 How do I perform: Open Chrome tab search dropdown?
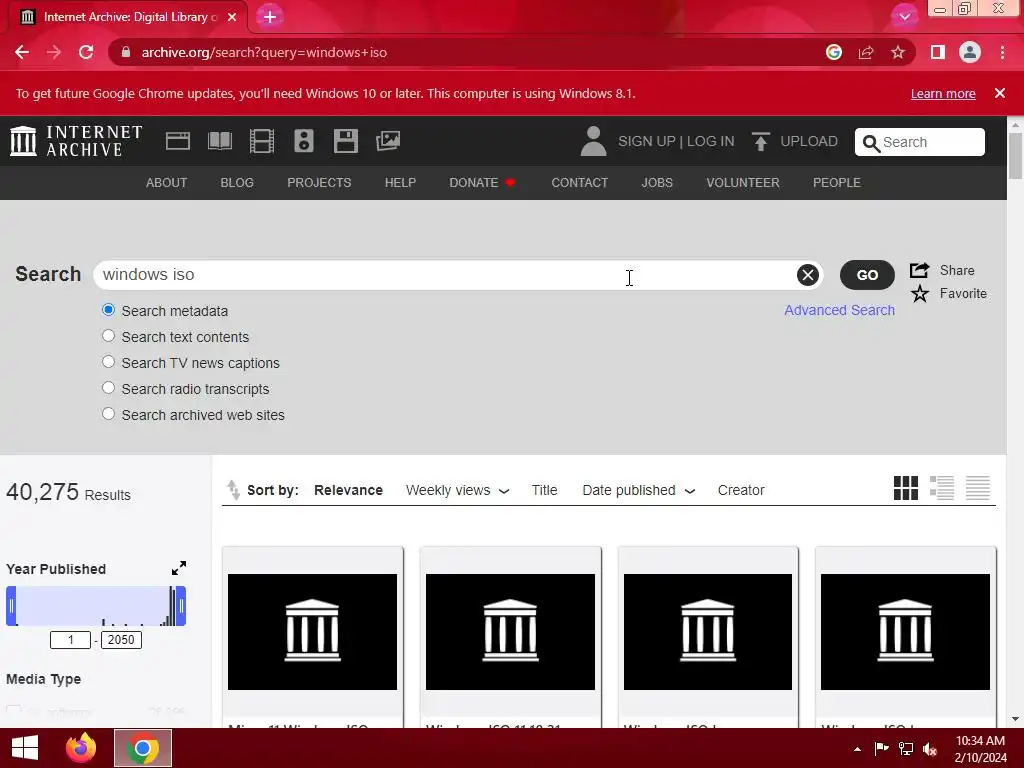click(x=904, y=17)
